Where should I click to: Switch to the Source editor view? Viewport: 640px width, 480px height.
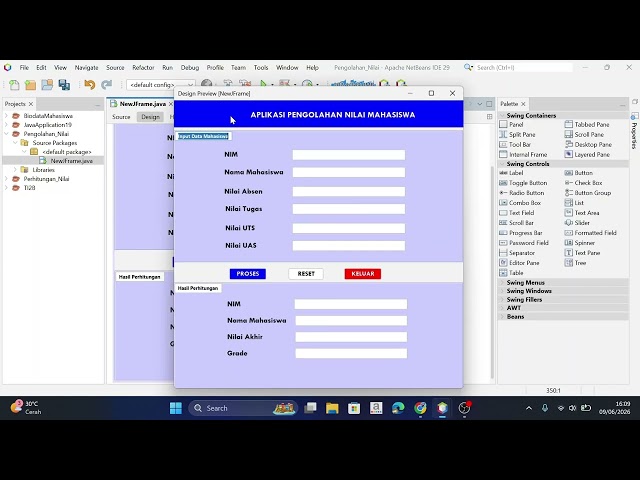pyautogui.click(x=121, y=117)
